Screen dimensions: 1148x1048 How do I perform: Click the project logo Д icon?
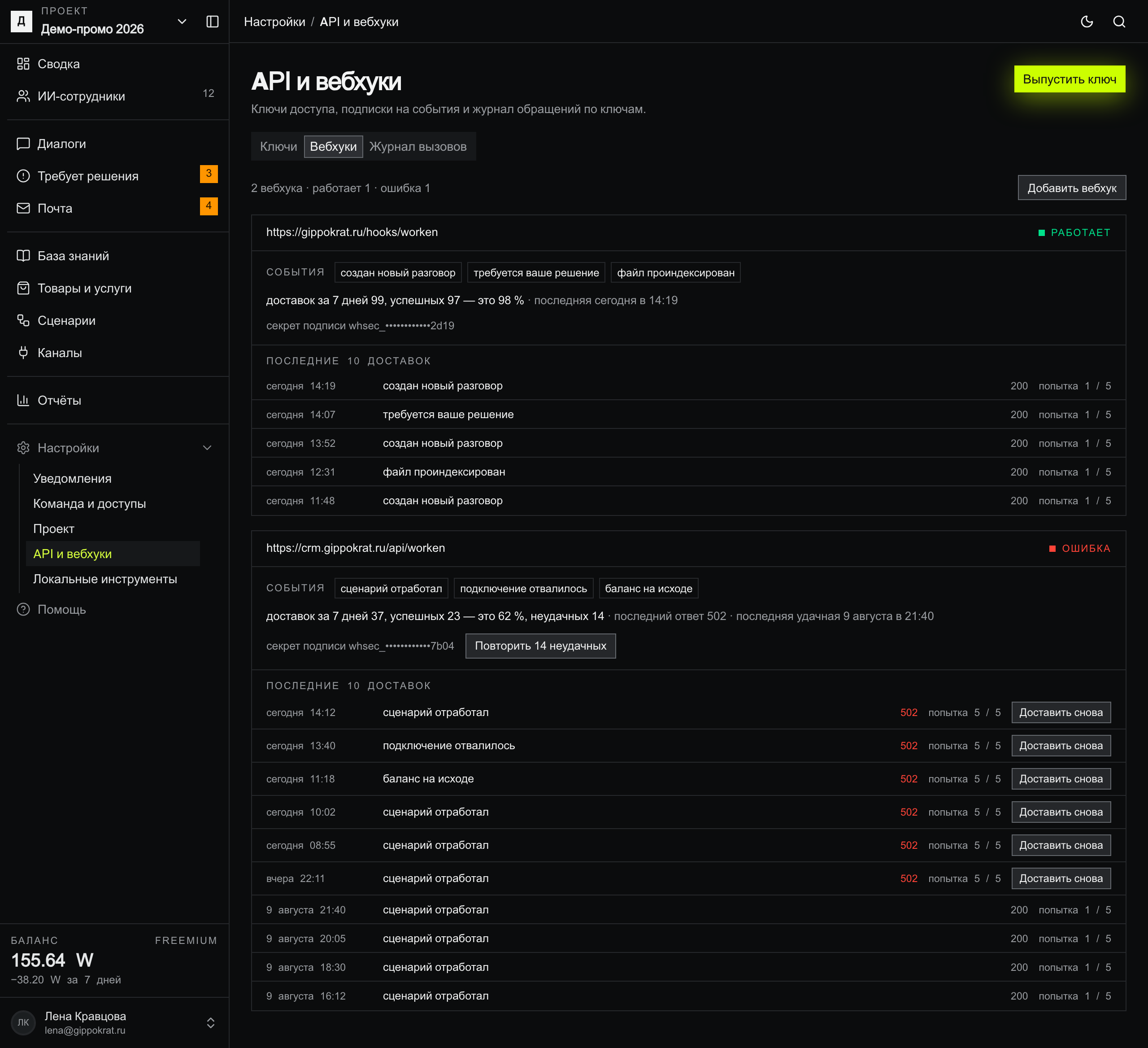pos(22,22)
